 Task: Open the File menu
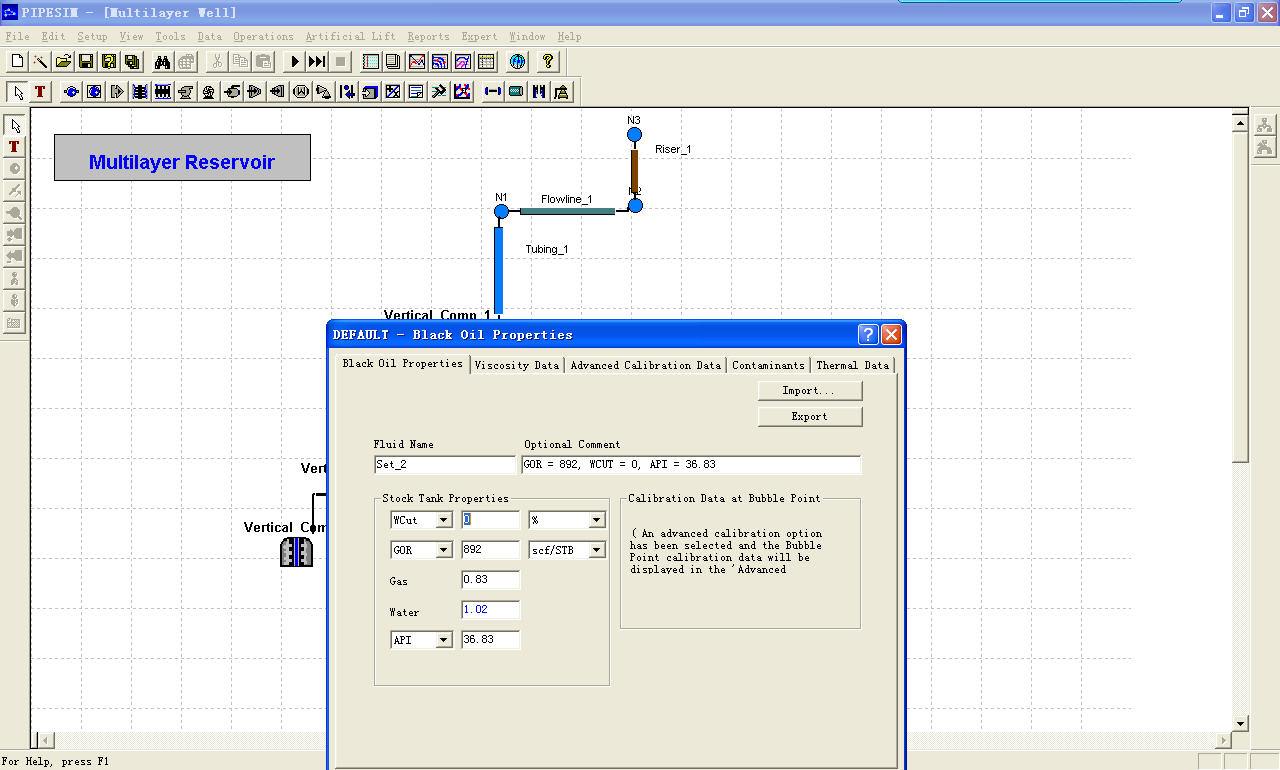click(x=18, y=36)
